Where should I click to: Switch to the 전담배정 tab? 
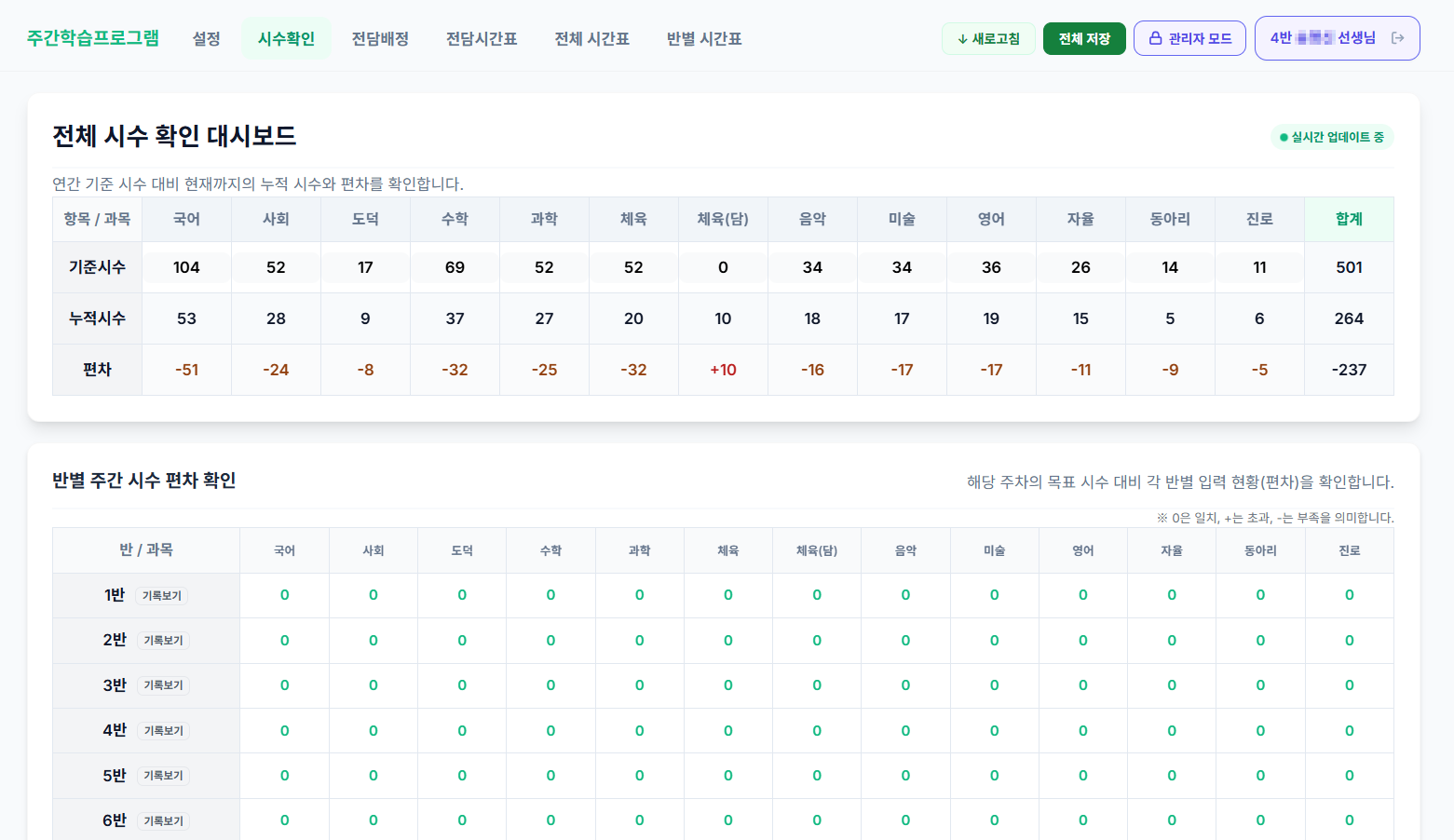[x=380, y=38]
